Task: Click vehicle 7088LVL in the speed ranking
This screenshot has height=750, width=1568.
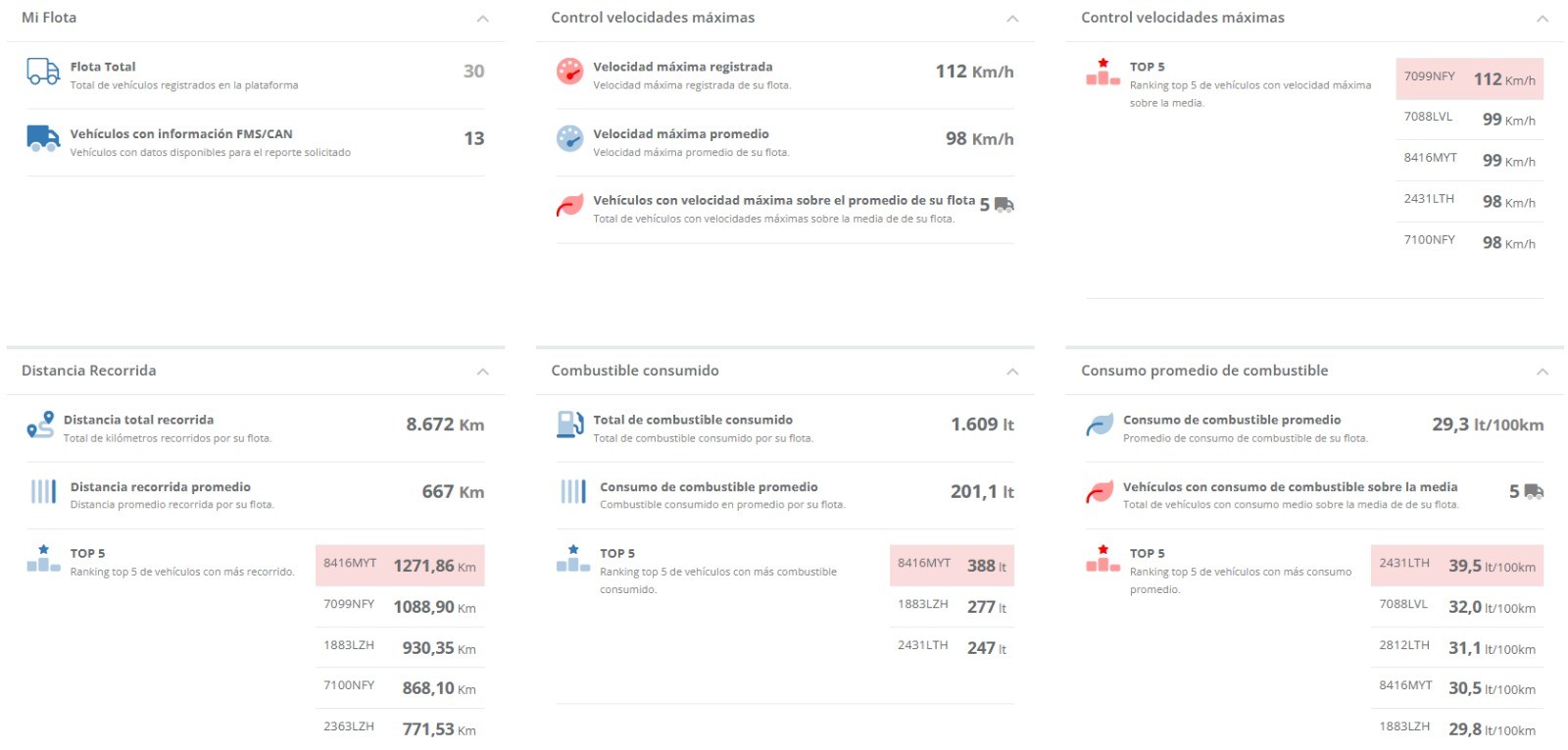Action: 1428,117
